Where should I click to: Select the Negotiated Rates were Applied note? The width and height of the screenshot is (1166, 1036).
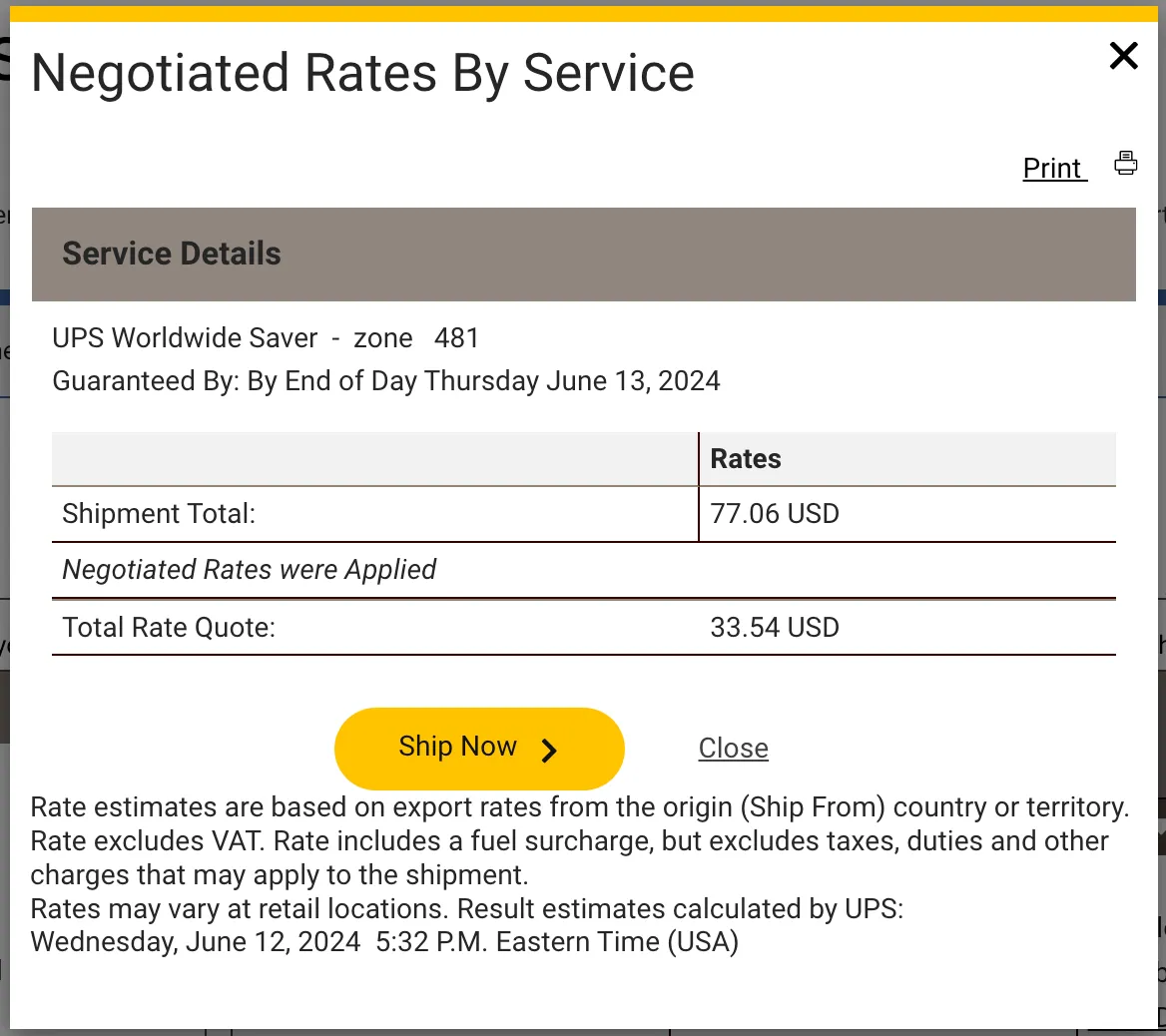tap(249, 569)
